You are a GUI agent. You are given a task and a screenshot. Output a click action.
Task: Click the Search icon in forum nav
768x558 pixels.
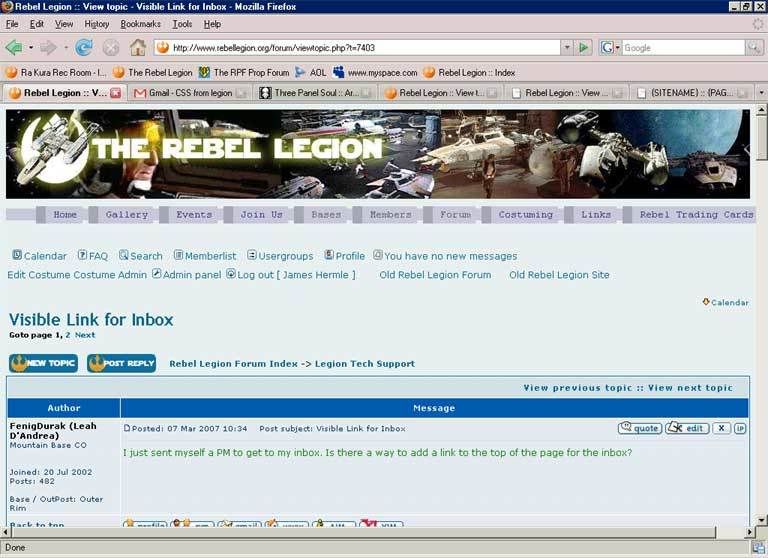[x=123, y=255]
